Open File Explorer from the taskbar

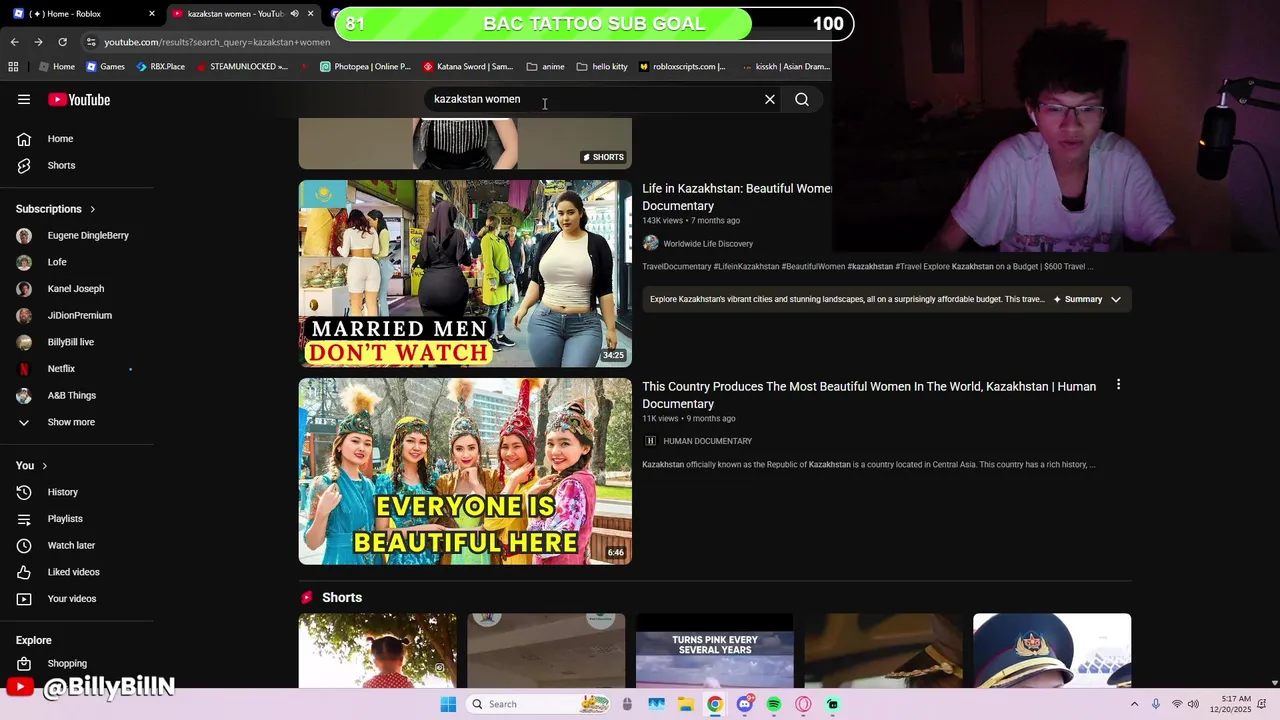686,704
